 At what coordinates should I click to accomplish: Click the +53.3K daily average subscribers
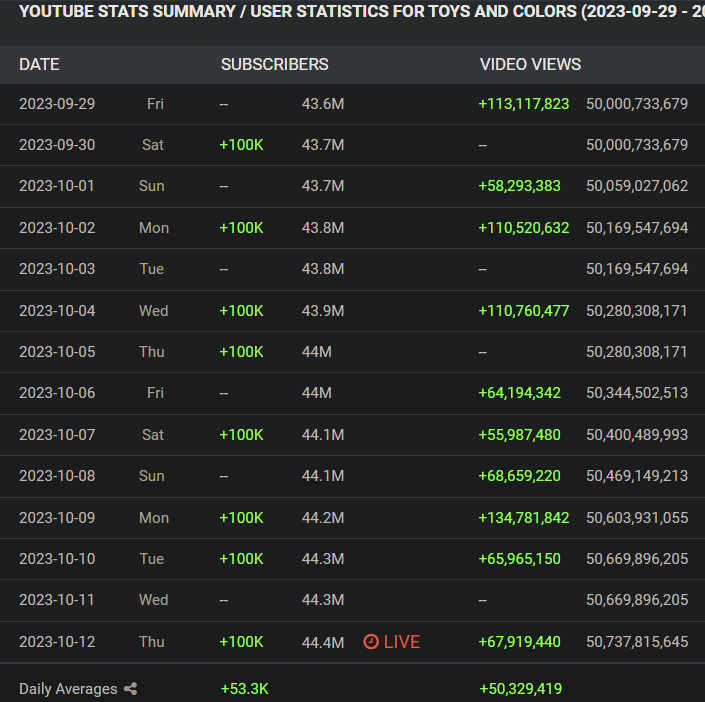(x=245, y=689)
